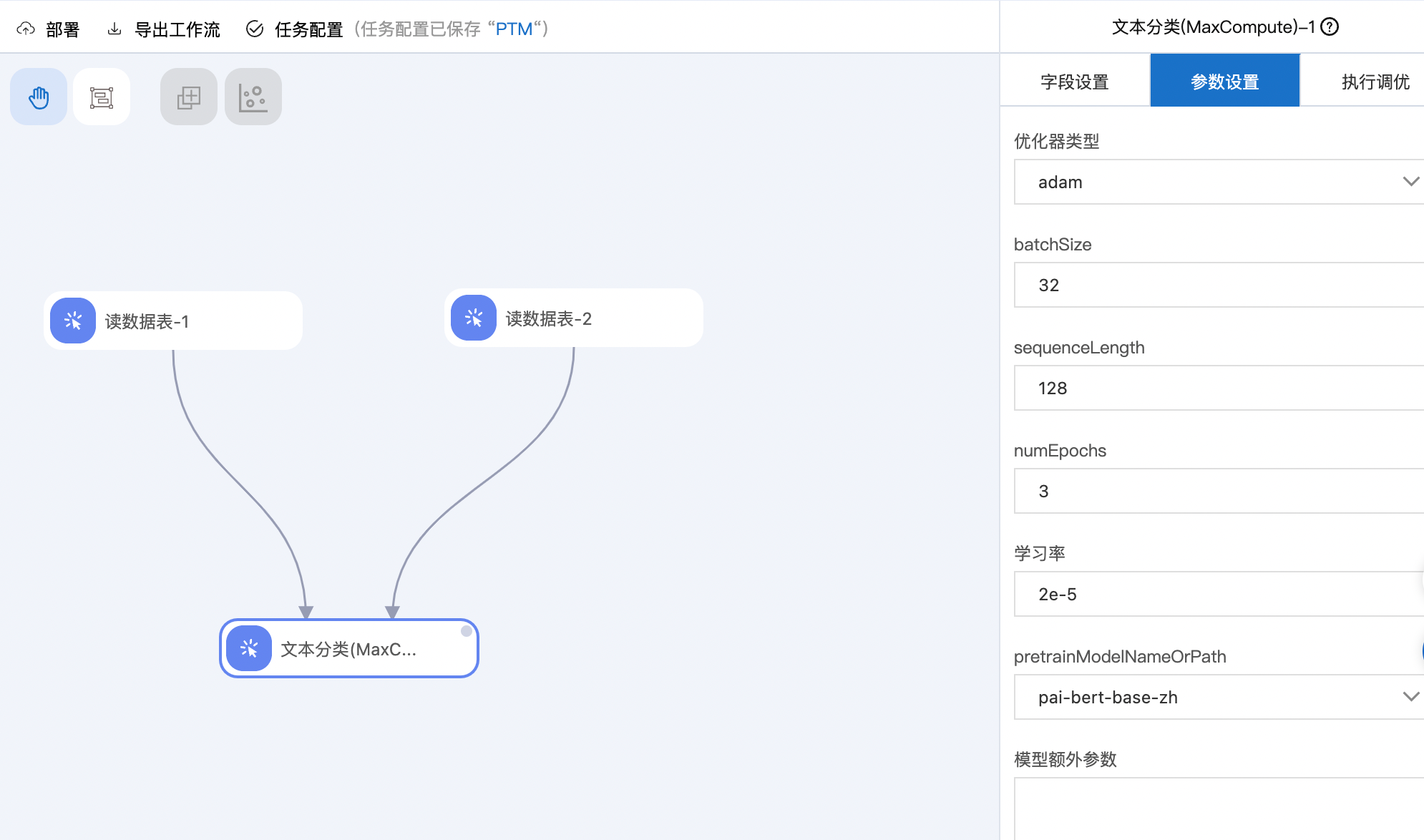
Task: Click status dot on 文本分类 node
Action: click(467, 631)
